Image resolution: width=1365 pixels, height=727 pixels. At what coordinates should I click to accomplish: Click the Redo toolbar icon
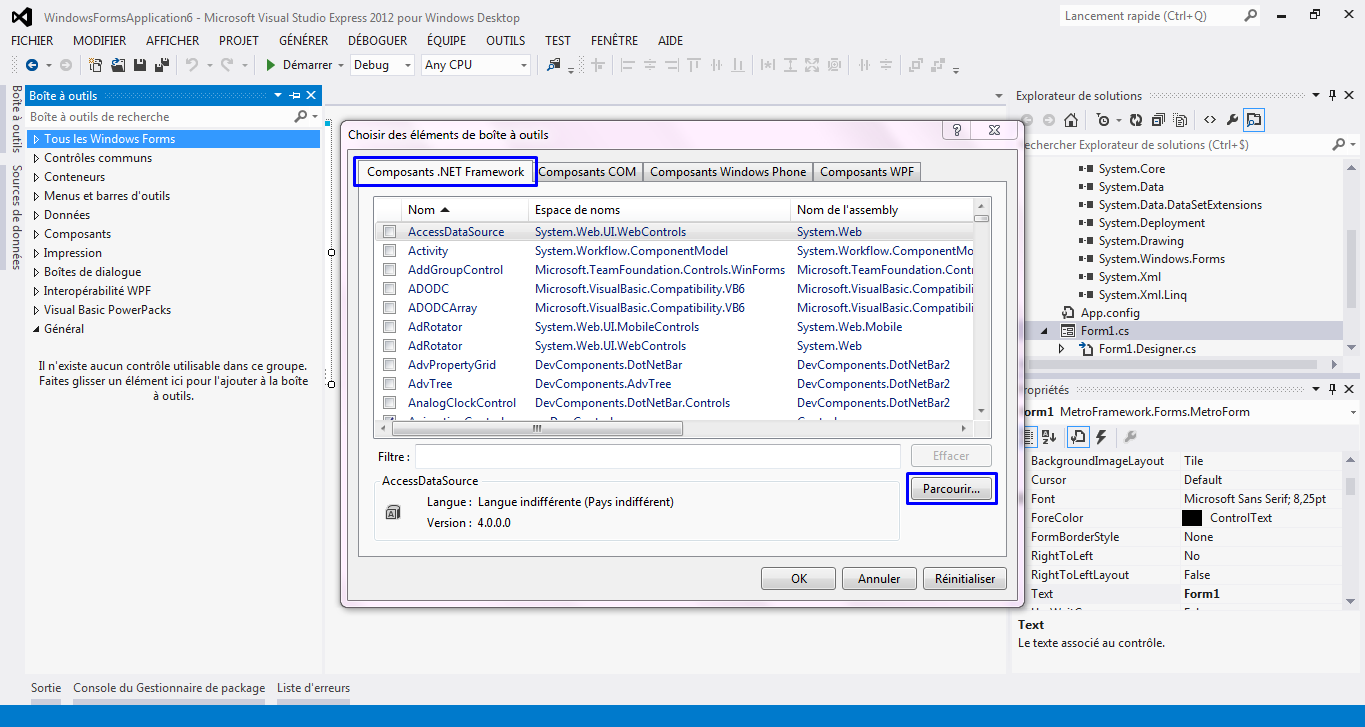pyautogui.click(x=227, y=65)
